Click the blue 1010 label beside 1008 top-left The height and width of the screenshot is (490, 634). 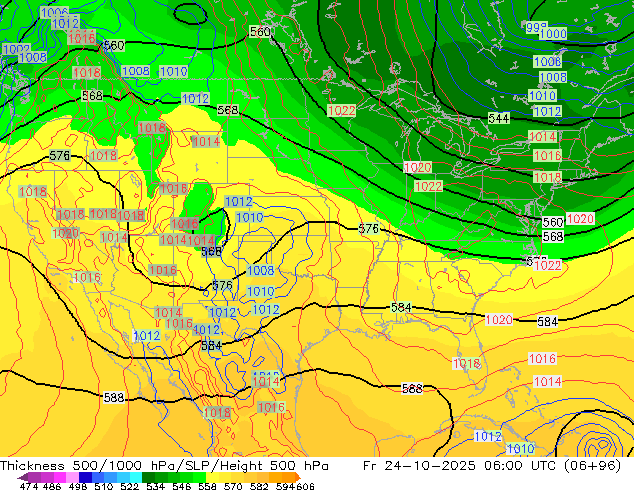pos(173,72)
